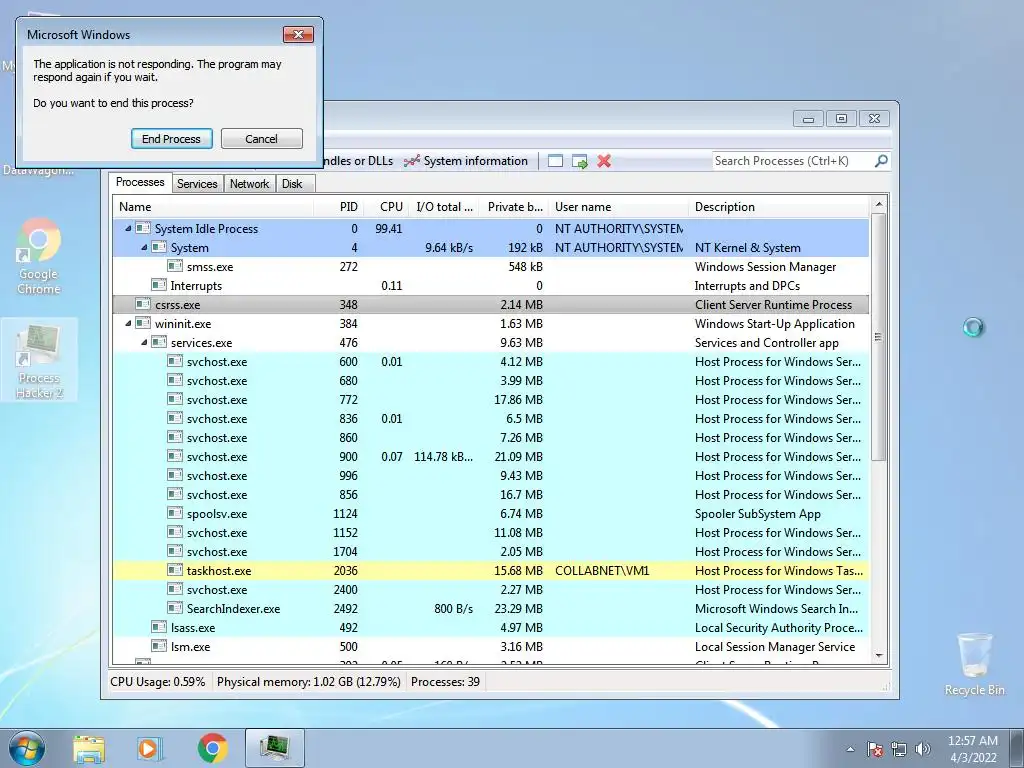Collapse the services.exe tree node
The height and width of the screenshot is (768, 1024).
coord(144,342)
